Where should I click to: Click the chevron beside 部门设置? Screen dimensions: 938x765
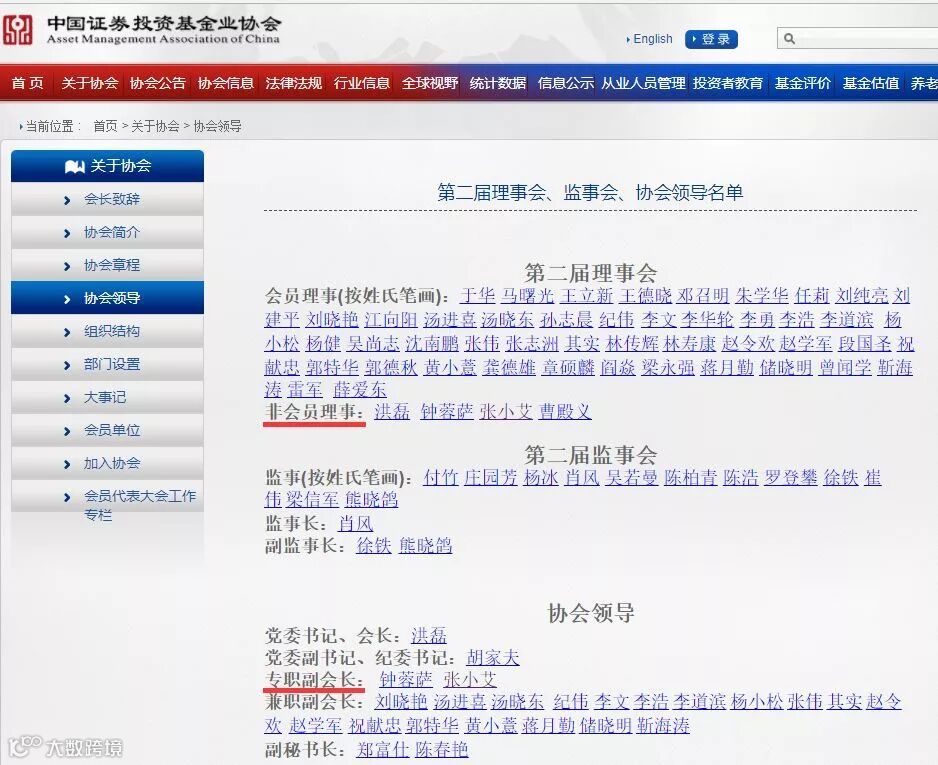click(67, 365)
